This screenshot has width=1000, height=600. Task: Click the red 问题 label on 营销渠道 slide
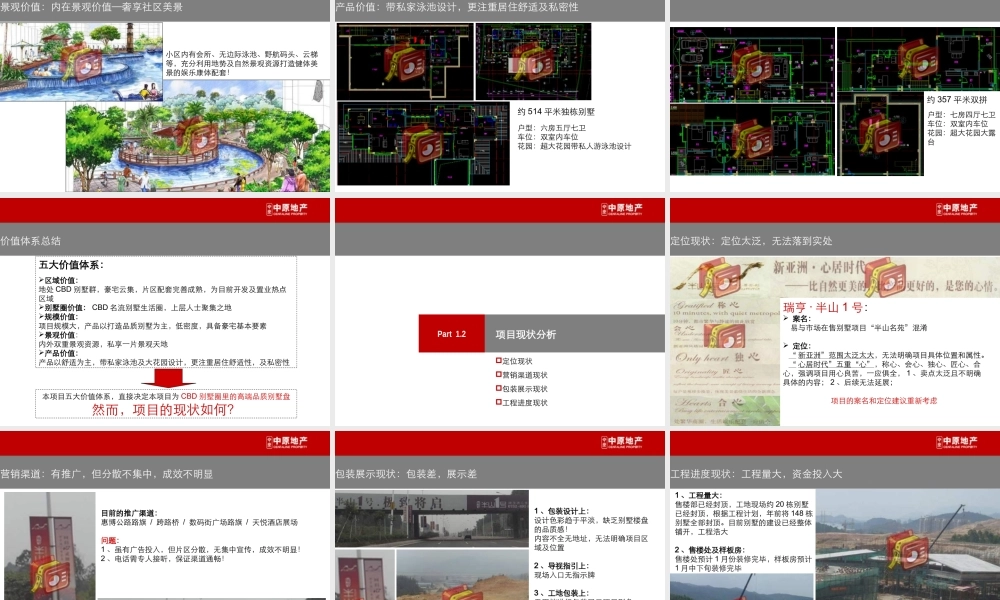coord(110,540)
